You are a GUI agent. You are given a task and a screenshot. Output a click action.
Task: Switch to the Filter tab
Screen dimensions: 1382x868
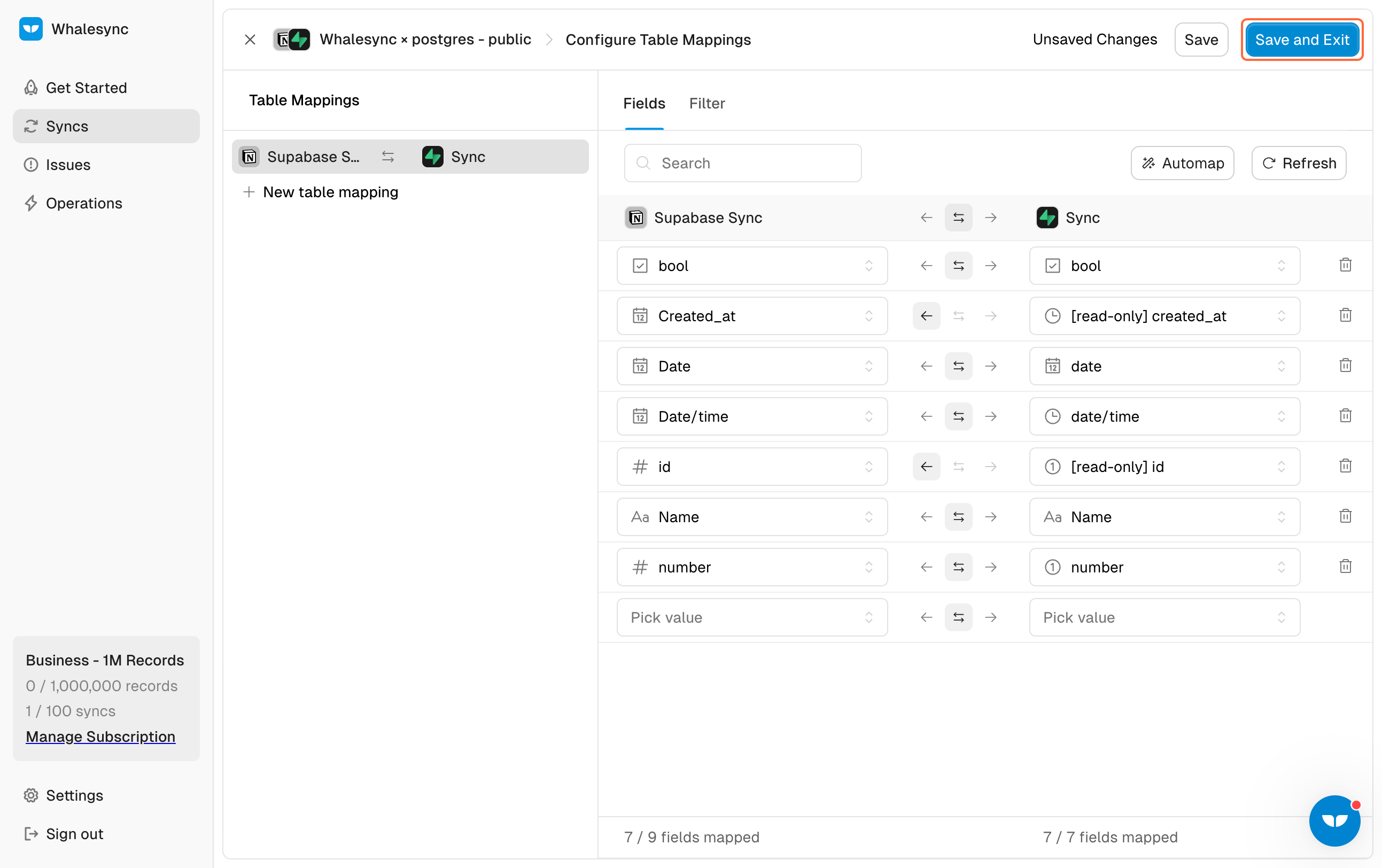click(x=706, y=103)
